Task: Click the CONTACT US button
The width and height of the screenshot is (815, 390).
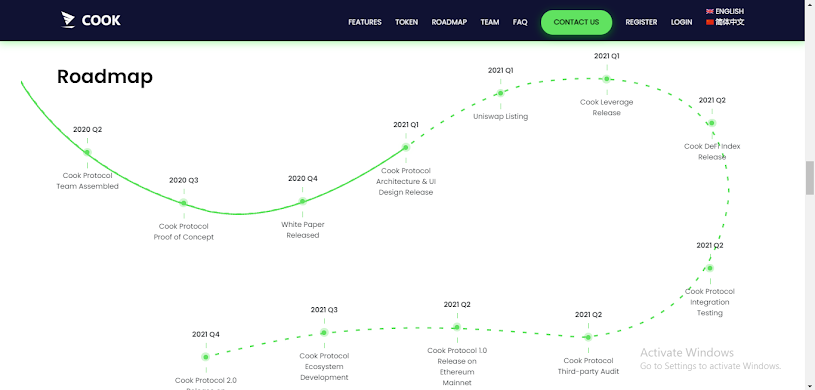Action: pyautogui.click(x=576, y=22)
